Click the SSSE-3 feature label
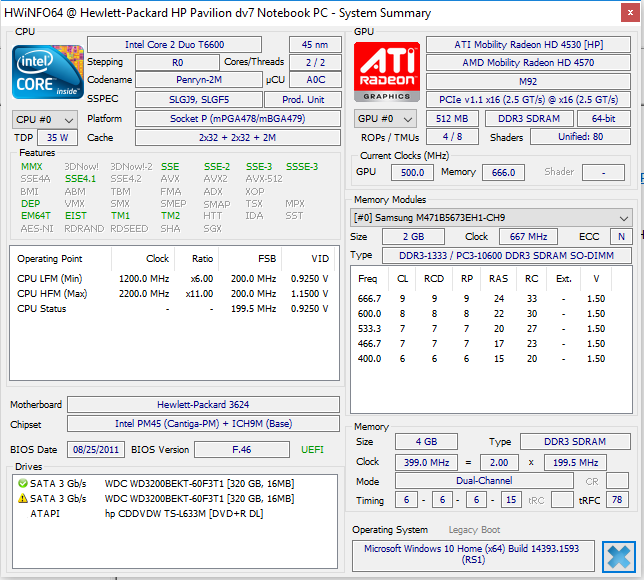 [302, 166]
